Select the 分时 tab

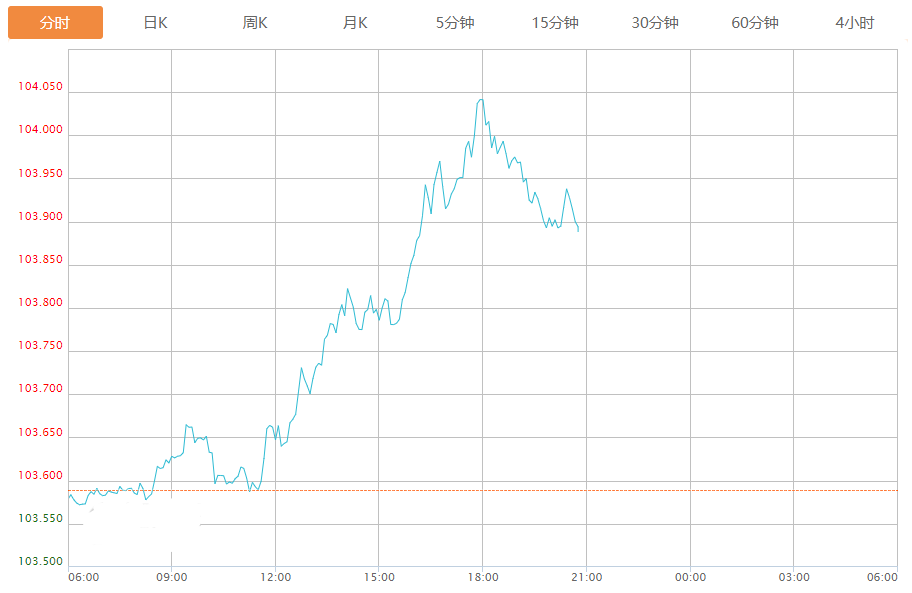click(x=55, y=23)
